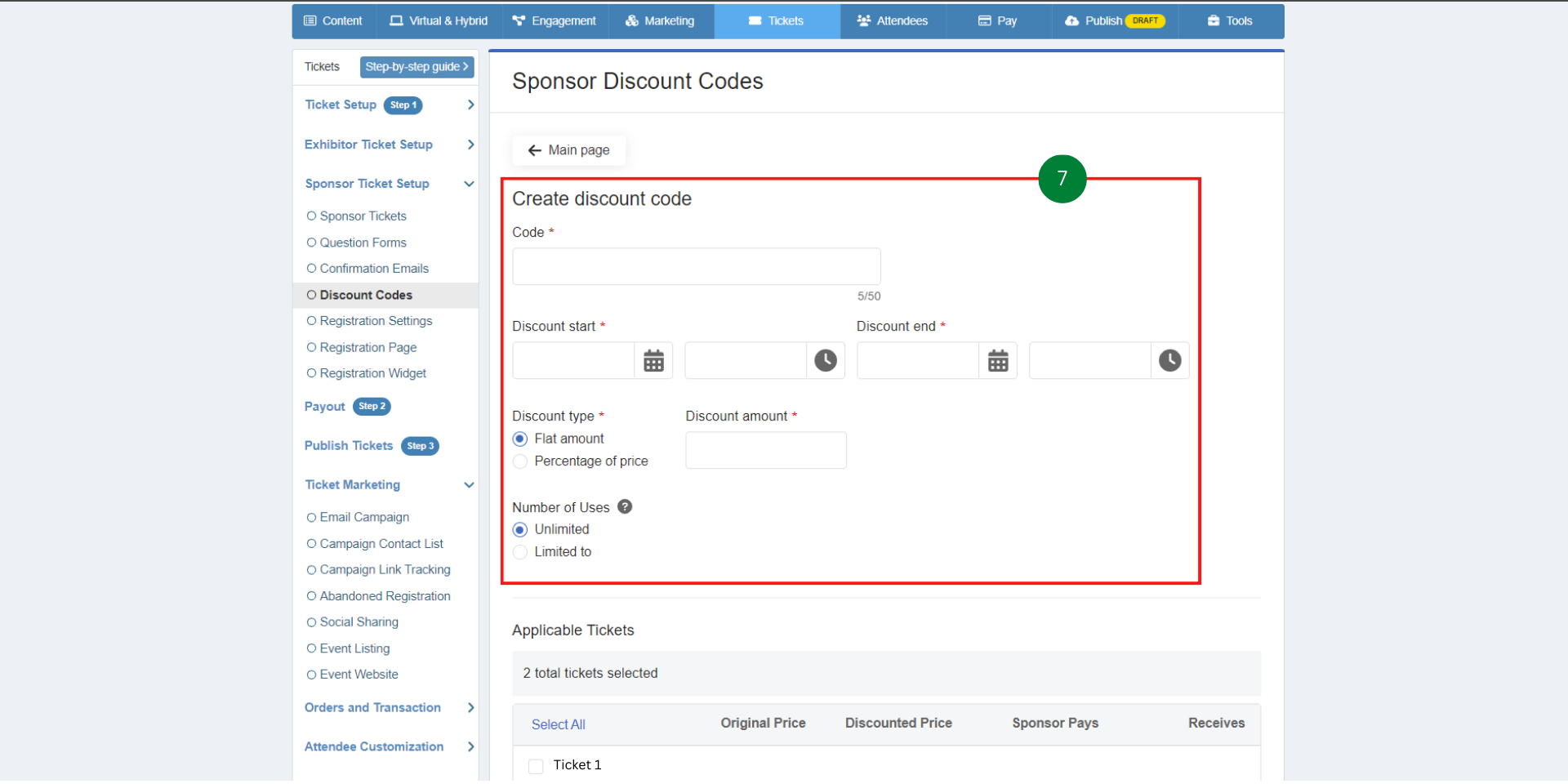Click the Sponsor Pays column header
The width and height of the screenshot is (1568, 784).
(x=1055, y=724)
